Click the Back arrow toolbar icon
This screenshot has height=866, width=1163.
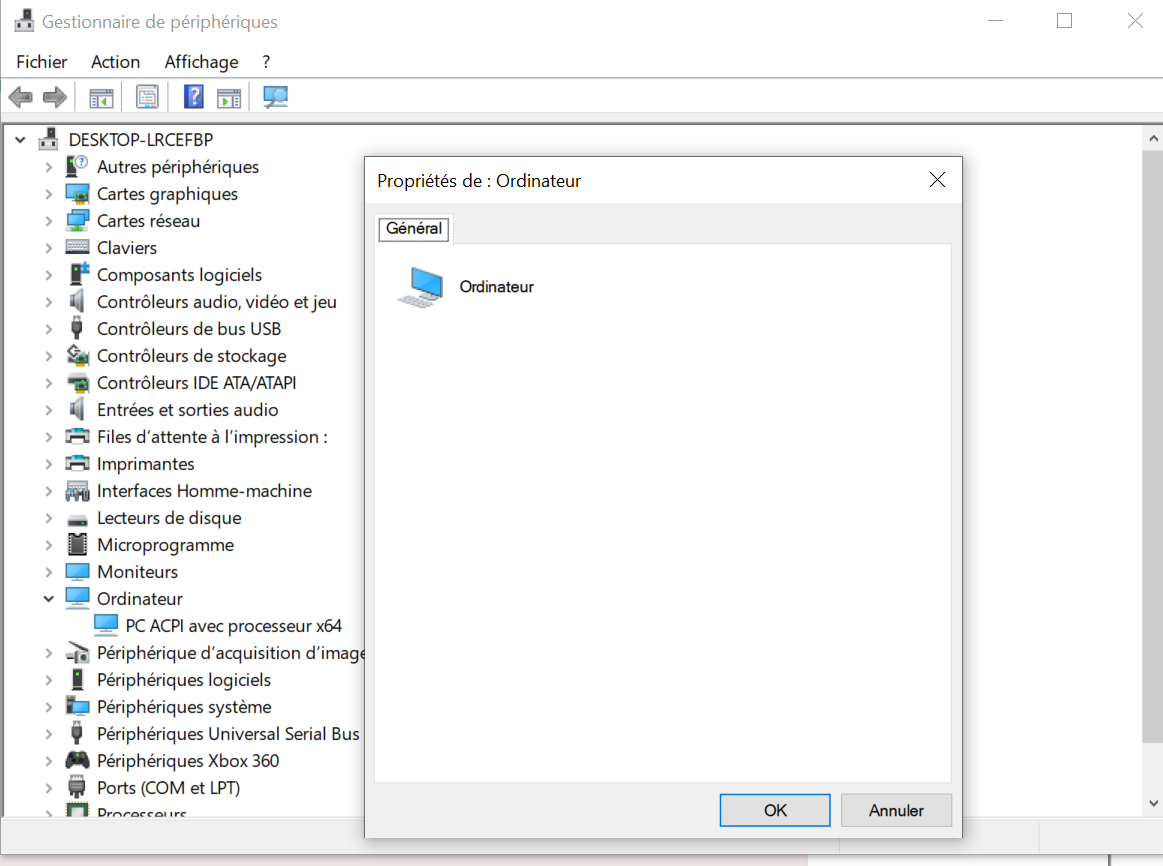(21, 97)
